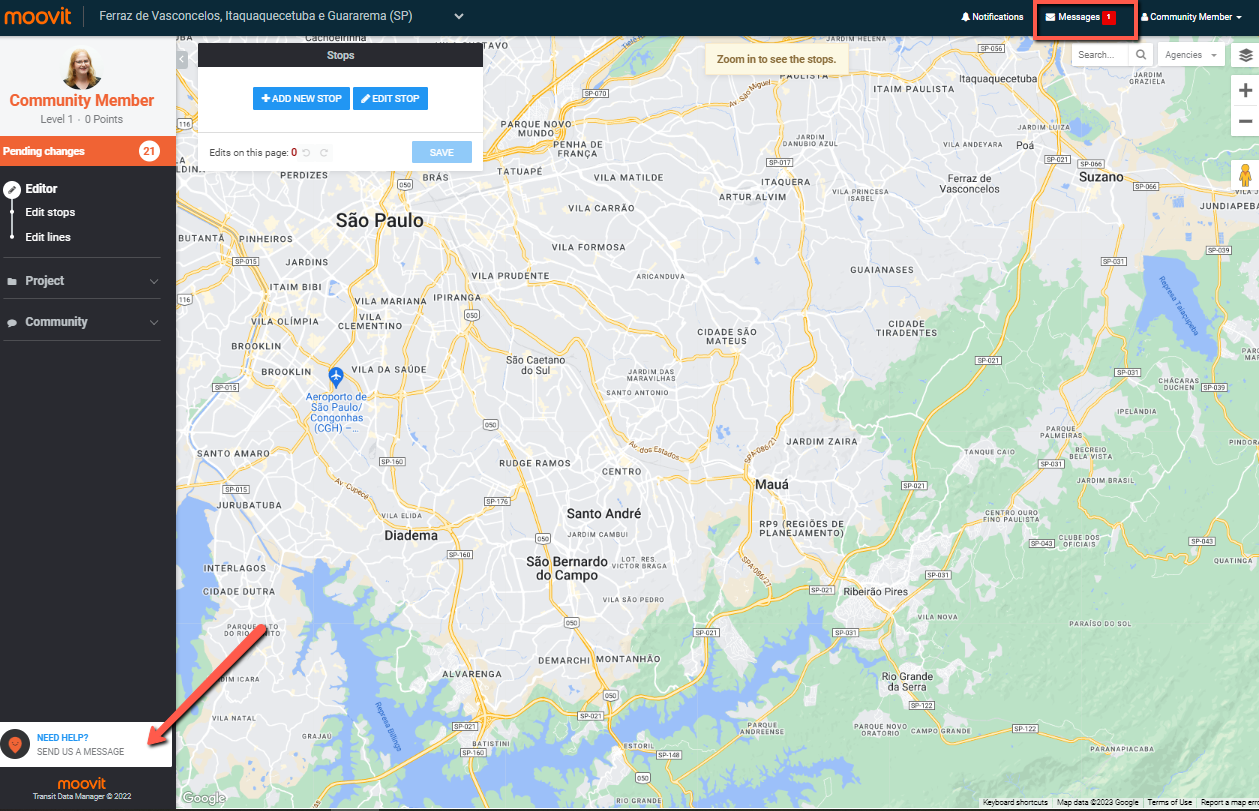Click the map search field
Image resolution: width=1259 pixels, height=811 pixels.
point(1101,55)
